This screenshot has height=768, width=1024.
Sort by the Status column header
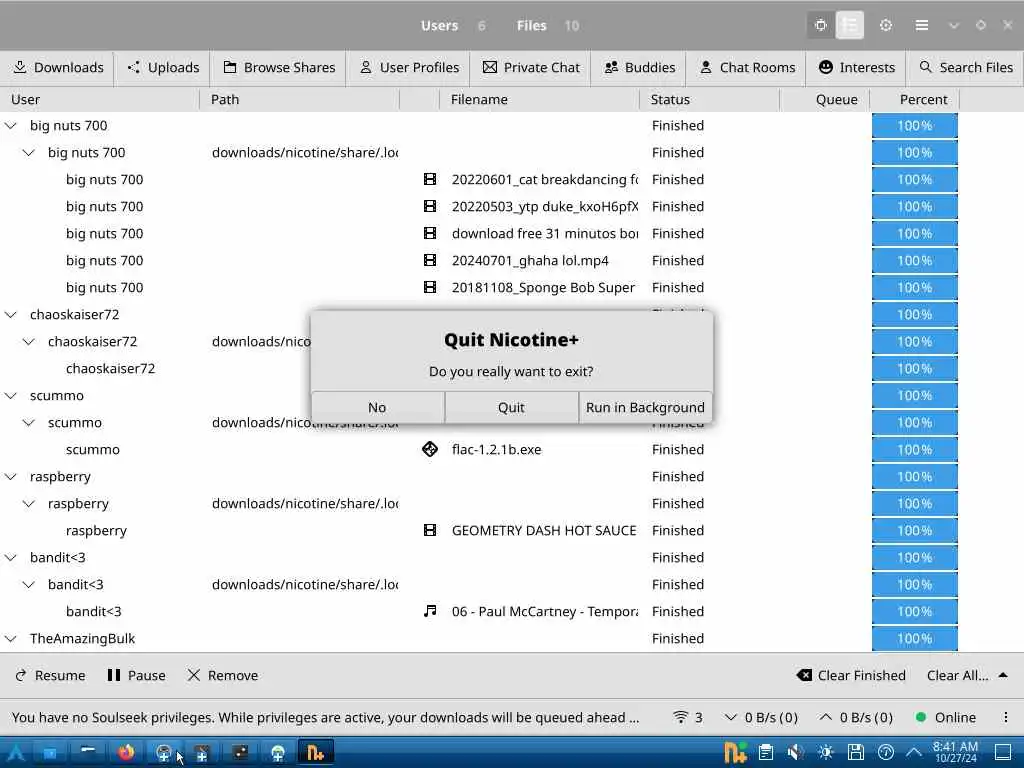click(710, 99)
